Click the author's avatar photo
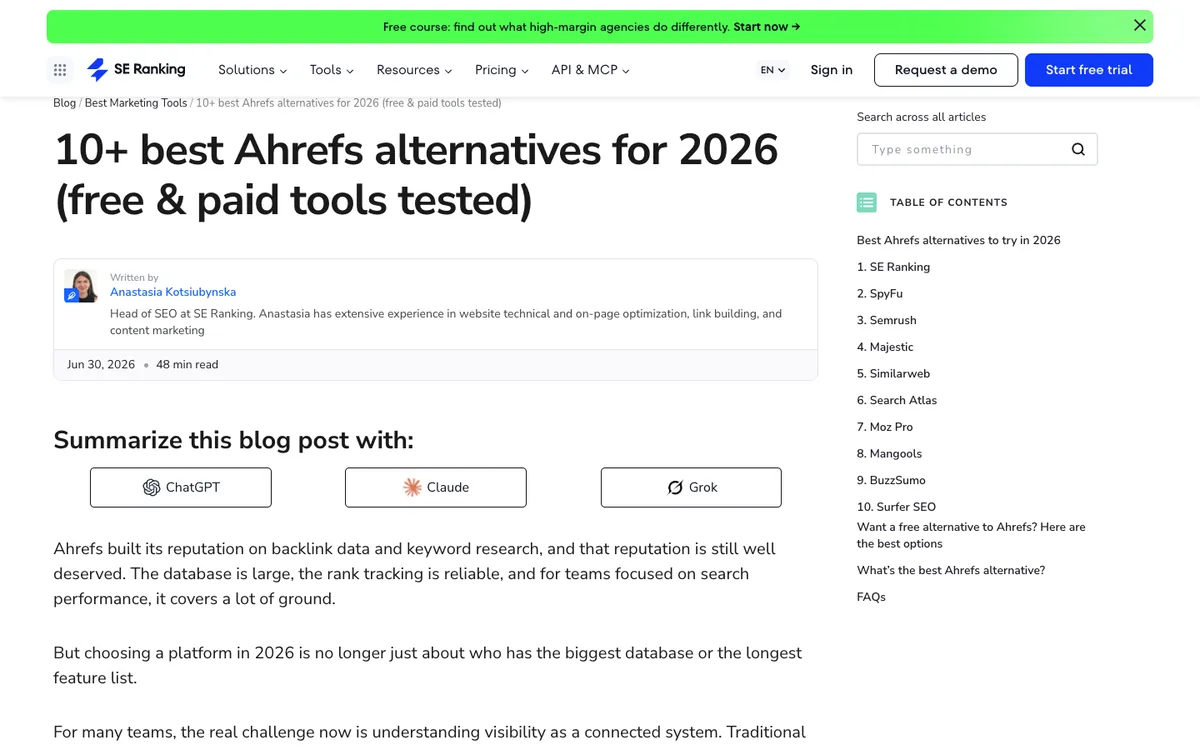The height and width of the screenshot is (750, 1200). click(81, 286)
